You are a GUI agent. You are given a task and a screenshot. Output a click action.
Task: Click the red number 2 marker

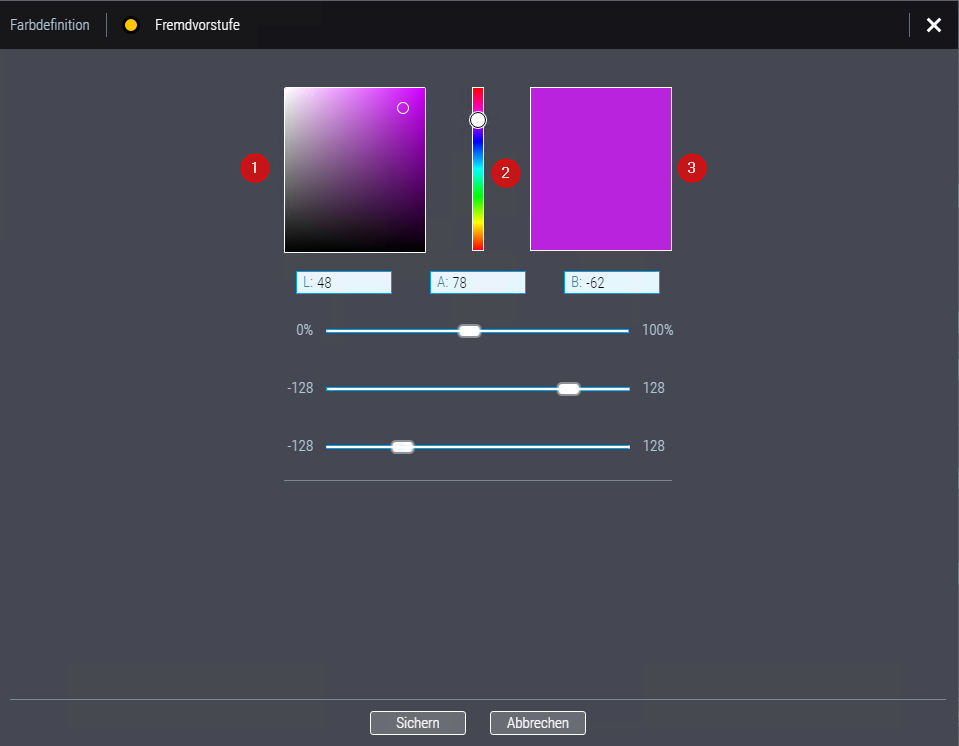505,173
